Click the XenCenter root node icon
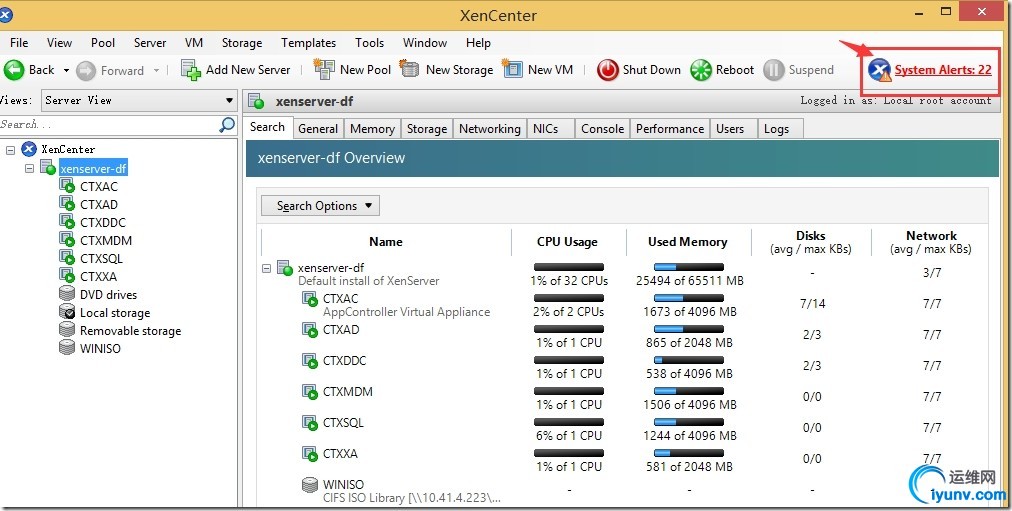Image resolution: width=1012 pixels, height=511 pixels. click(x=29, y=149)
